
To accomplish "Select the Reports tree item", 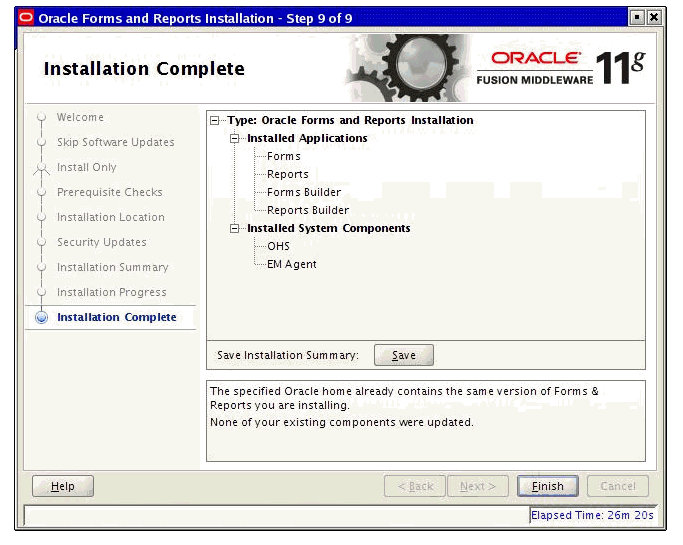I will click(x=287, y=174).
